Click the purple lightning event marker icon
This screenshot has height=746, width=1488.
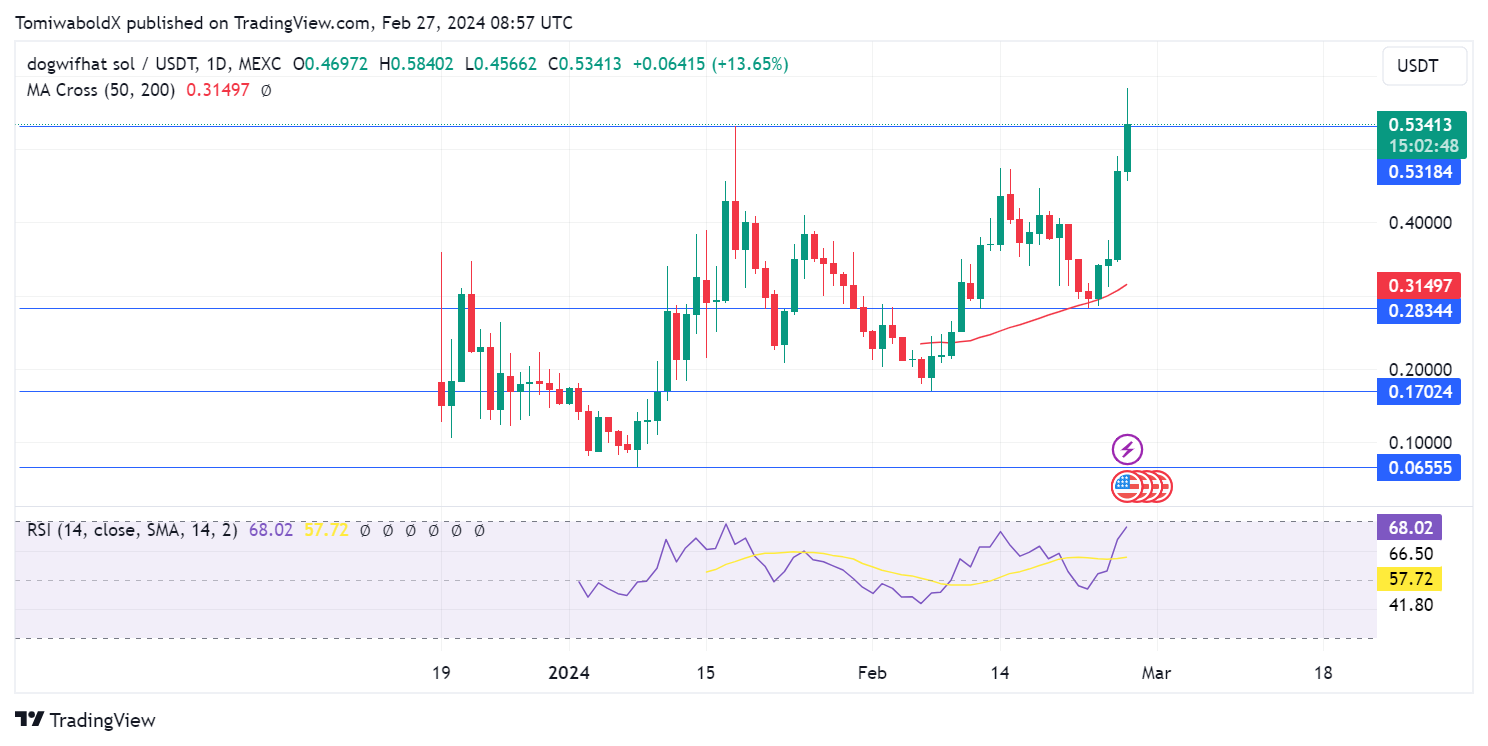tap(1128, 449)
